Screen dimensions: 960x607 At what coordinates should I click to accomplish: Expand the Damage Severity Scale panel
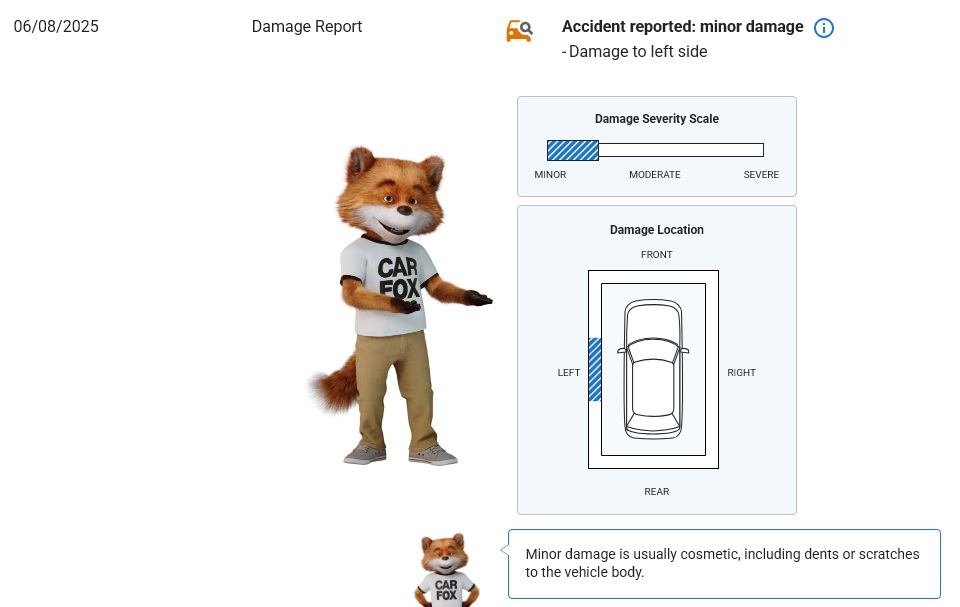[x=656, y=119]
